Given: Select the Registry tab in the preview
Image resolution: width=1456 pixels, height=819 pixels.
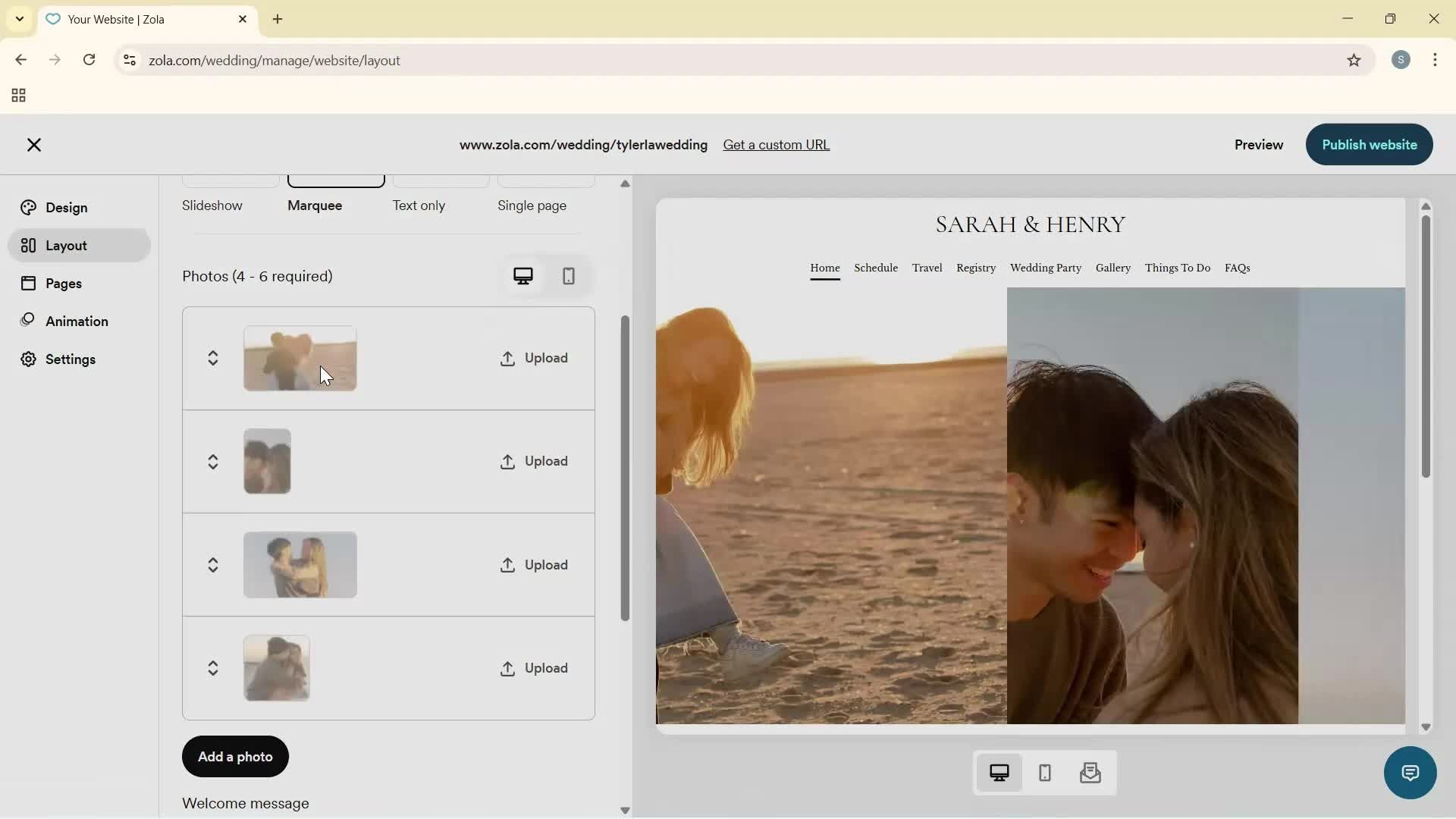Looking at the screenshot, I should pyautogui.click(x=975, y=268).
